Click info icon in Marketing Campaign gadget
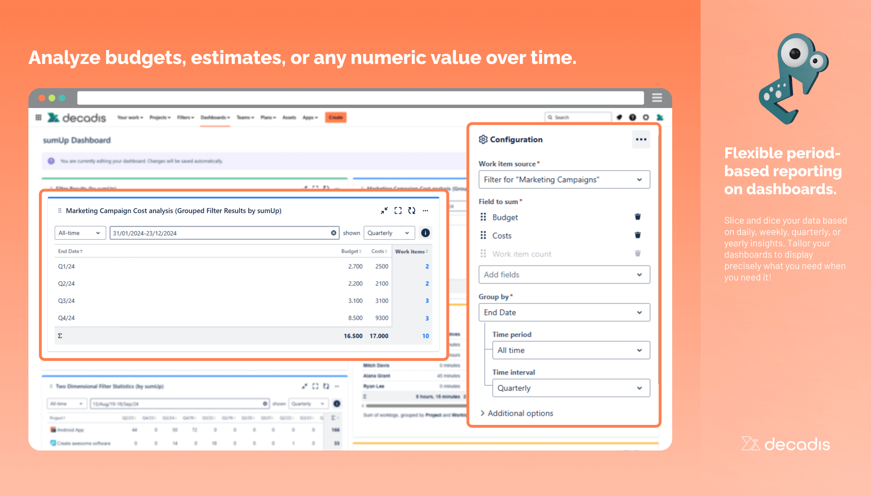 (x=426, y=233)
